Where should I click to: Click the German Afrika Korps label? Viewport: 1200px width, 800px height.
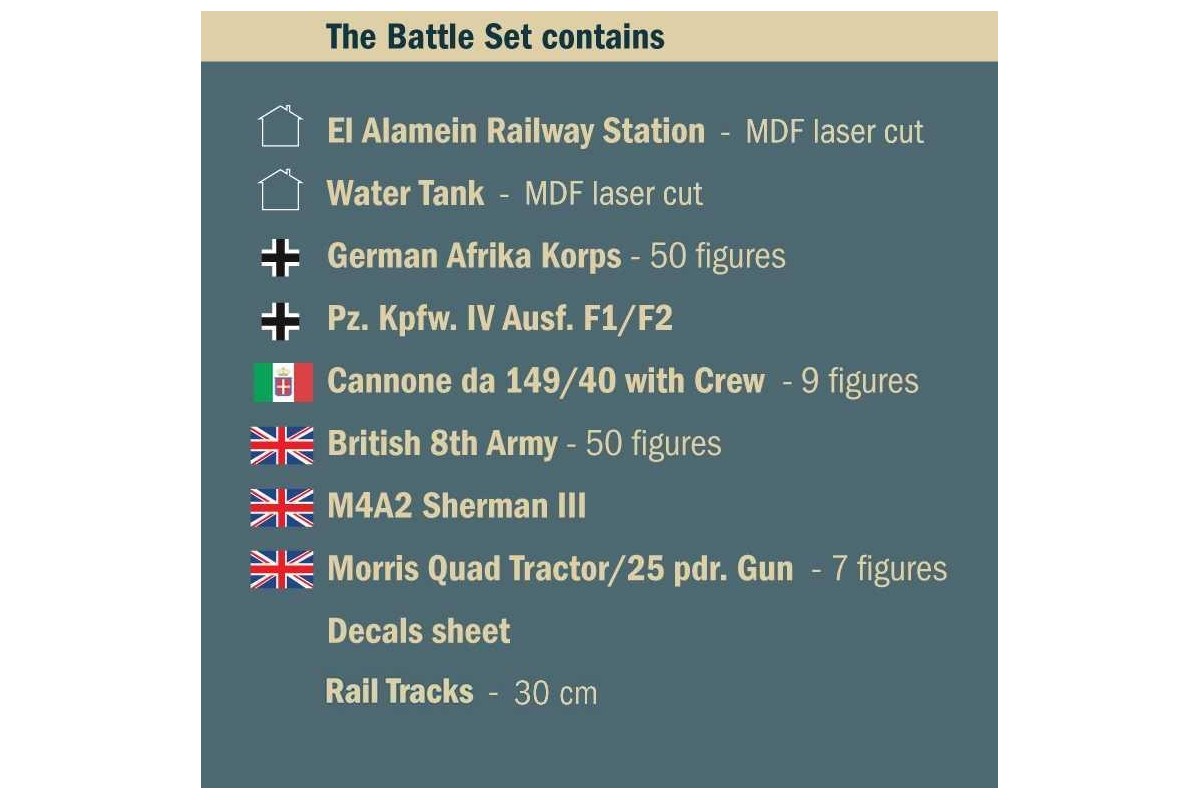coord(474,257)
